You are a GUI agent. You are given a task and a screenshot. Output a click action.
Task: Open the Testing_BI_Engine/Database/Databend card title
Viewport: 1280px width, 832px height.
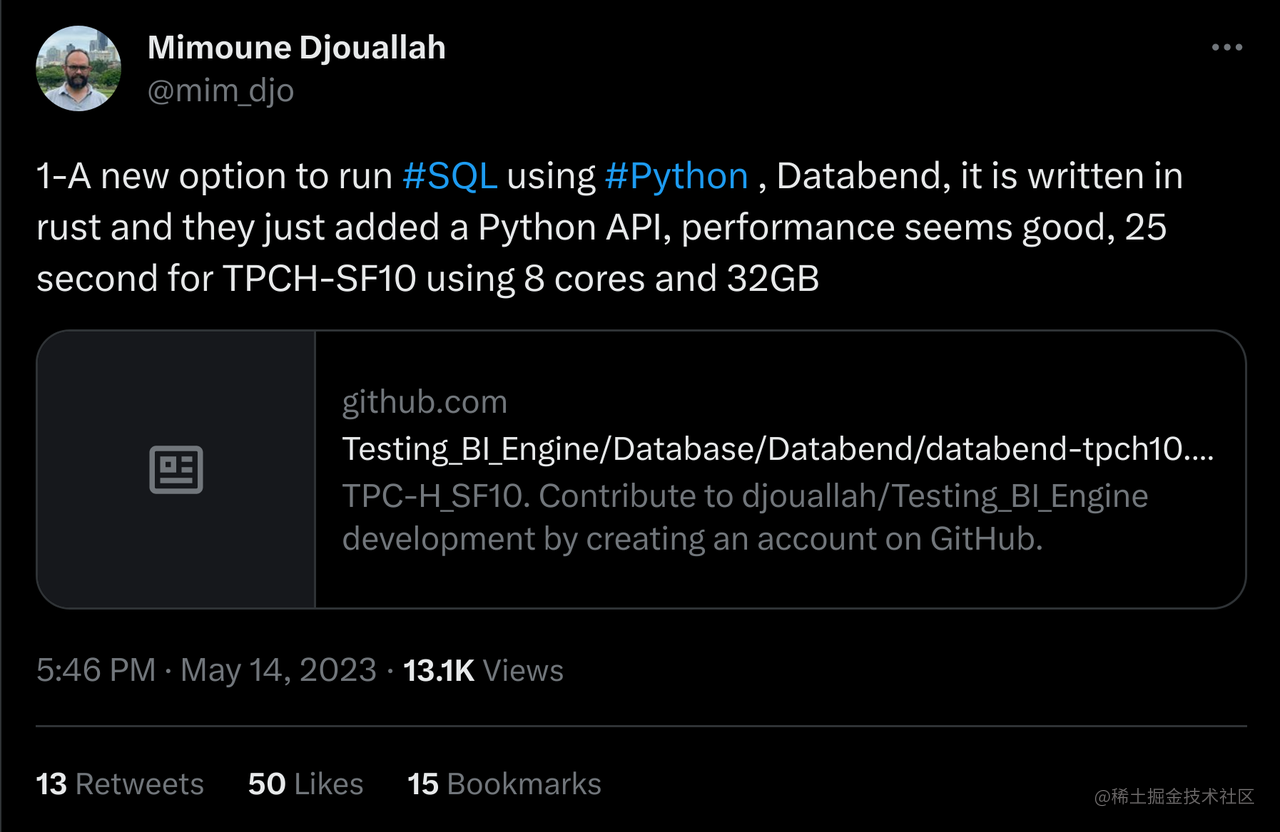[777, 449]
